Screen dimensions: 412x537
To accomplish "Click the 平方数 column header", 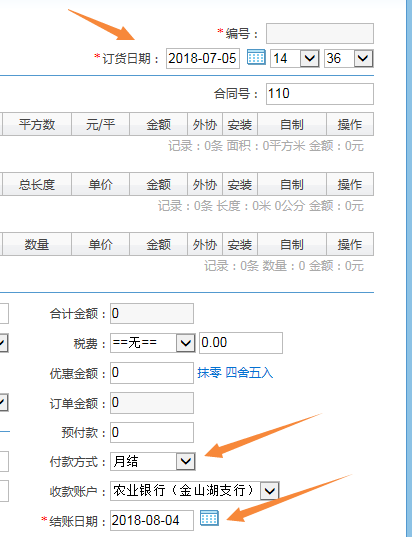I will (37, 124).
